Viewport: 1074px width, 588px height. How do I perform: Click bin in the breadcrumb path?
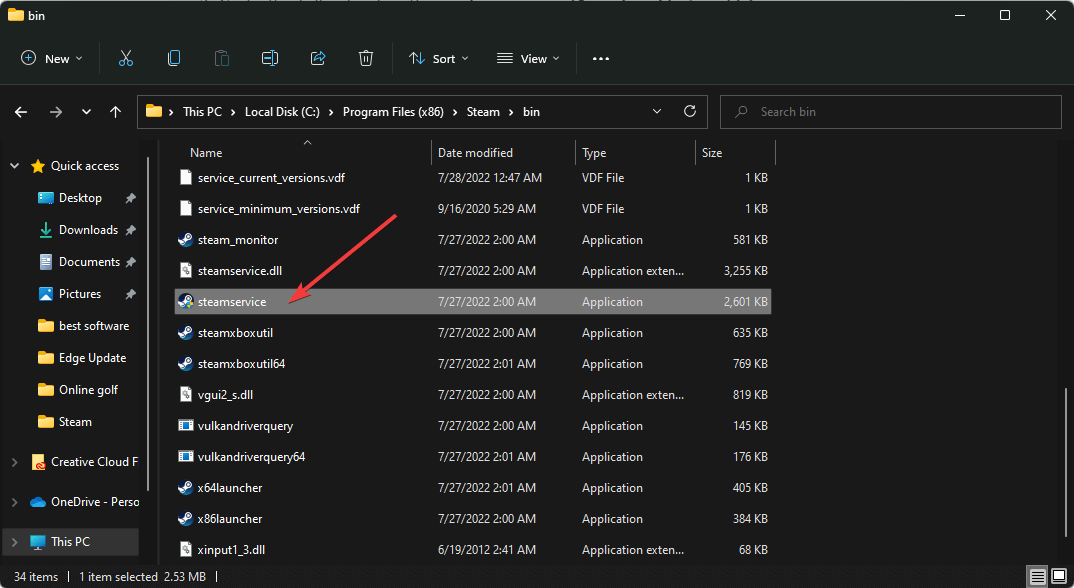[532, 112]
